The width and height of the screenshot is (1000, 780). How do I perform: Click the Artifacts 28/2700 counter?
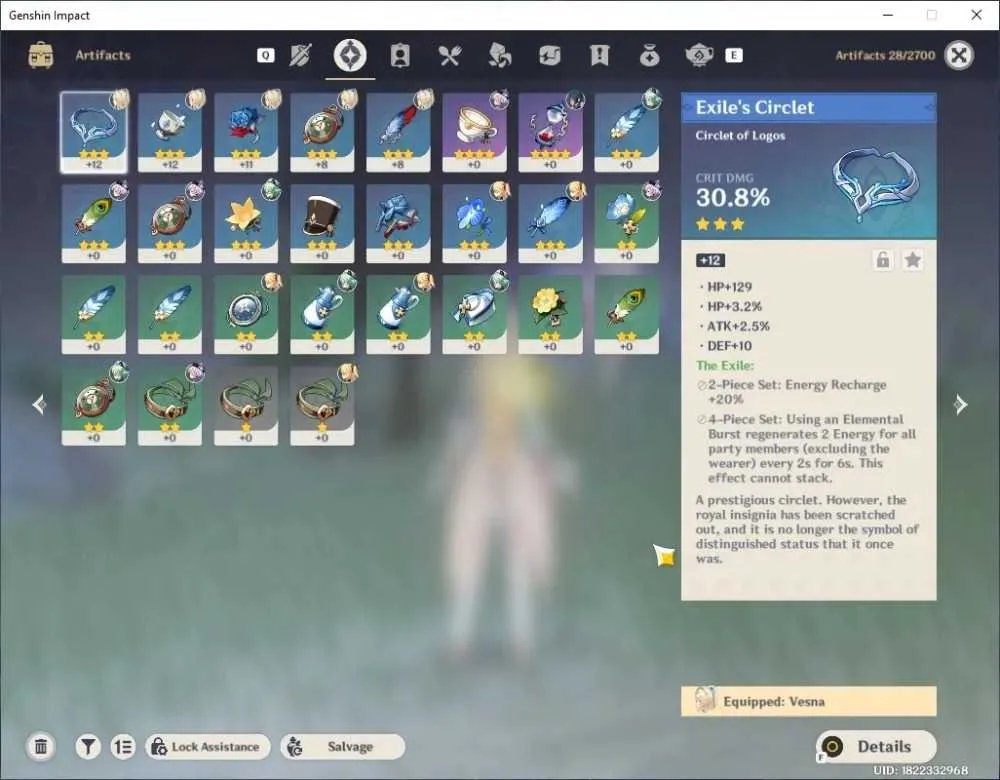(x=885, y=55)
